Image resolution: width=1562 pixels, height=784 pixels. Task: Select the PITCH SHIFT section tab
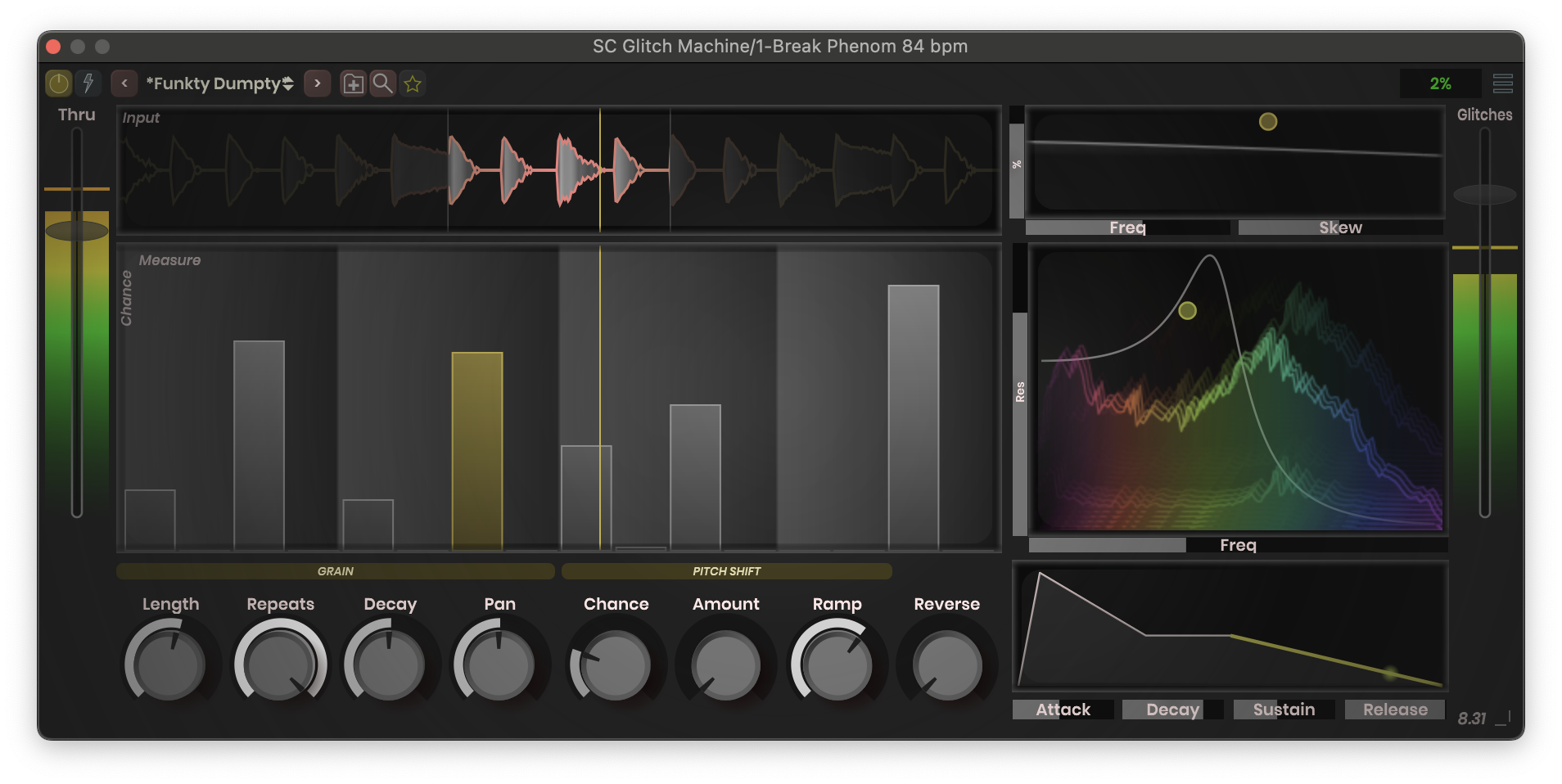(726, 571)
